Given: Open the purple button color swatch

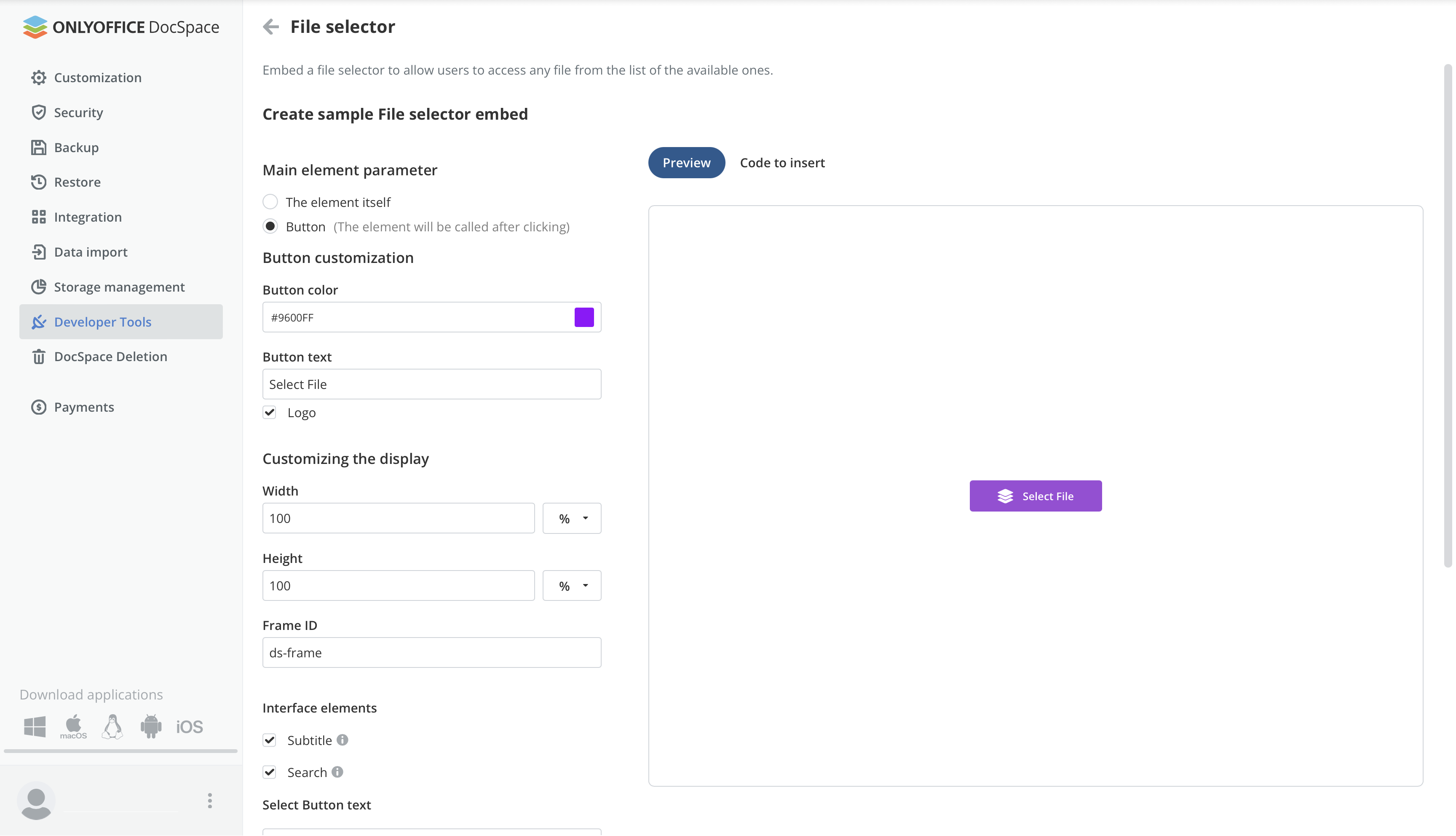Looking at the screenshot, I should pos(583,318).
